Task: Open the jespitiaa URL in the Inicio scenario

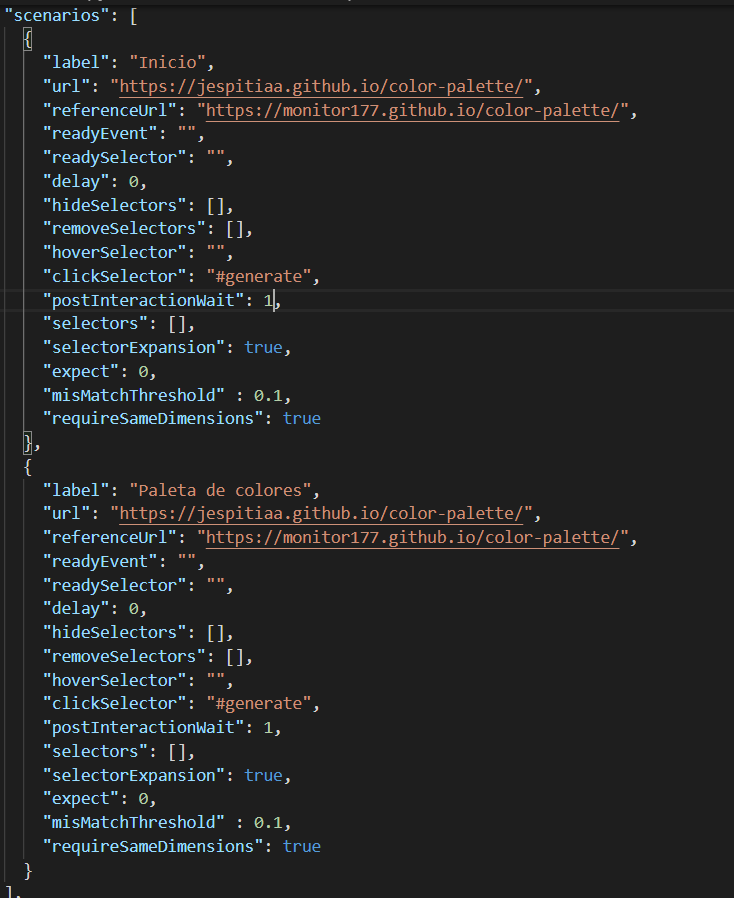Action: (321, 86)
